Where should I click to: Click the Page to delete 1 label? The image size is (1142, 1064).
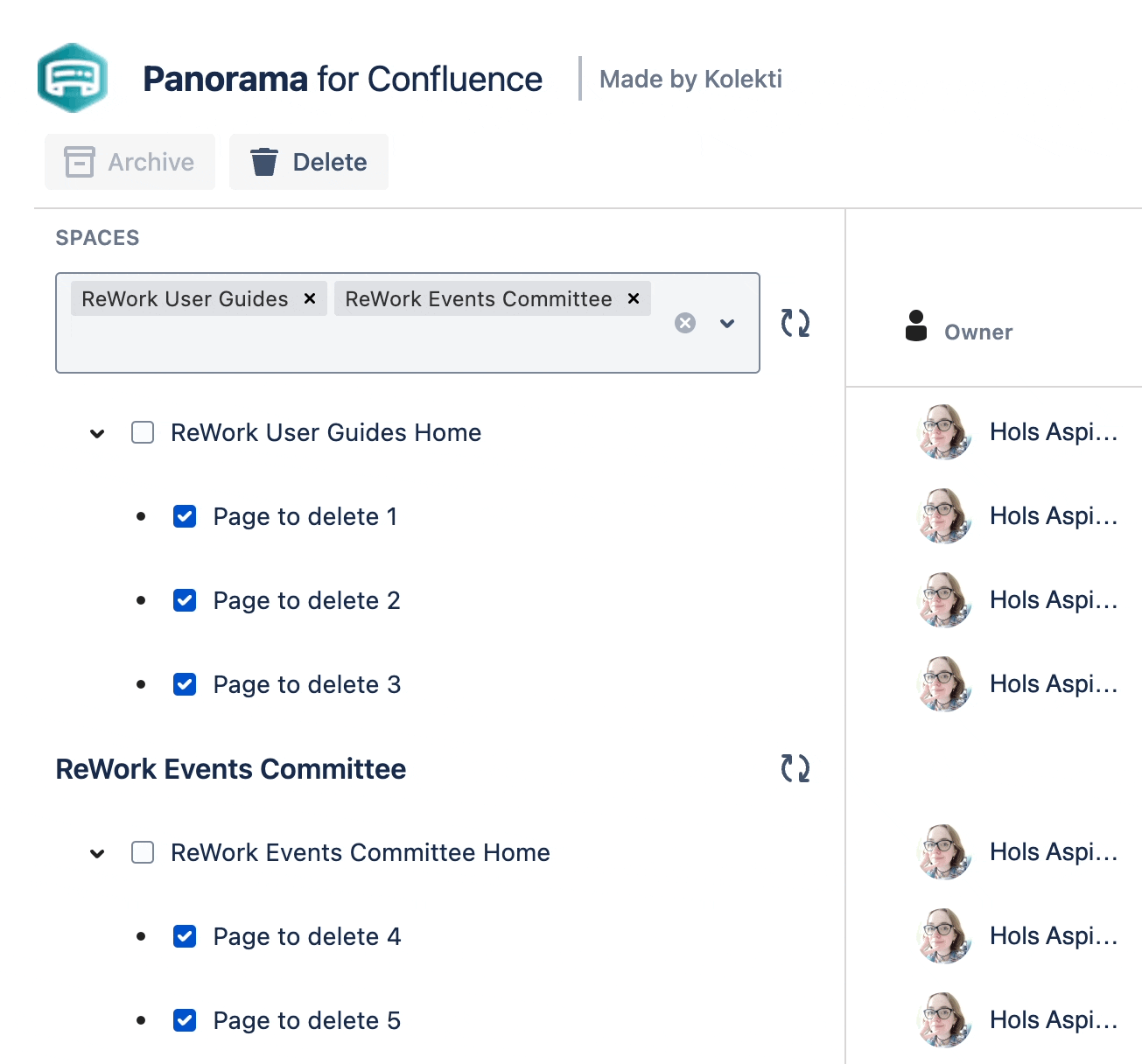point(305,516)
